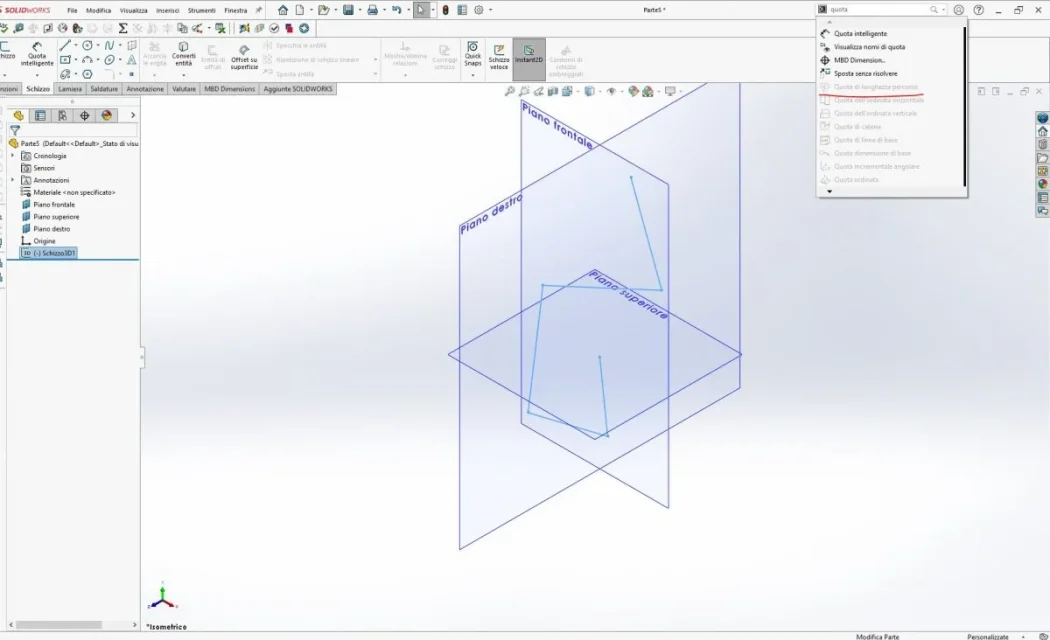Open the Strumenti menu

tap(201, 10)
